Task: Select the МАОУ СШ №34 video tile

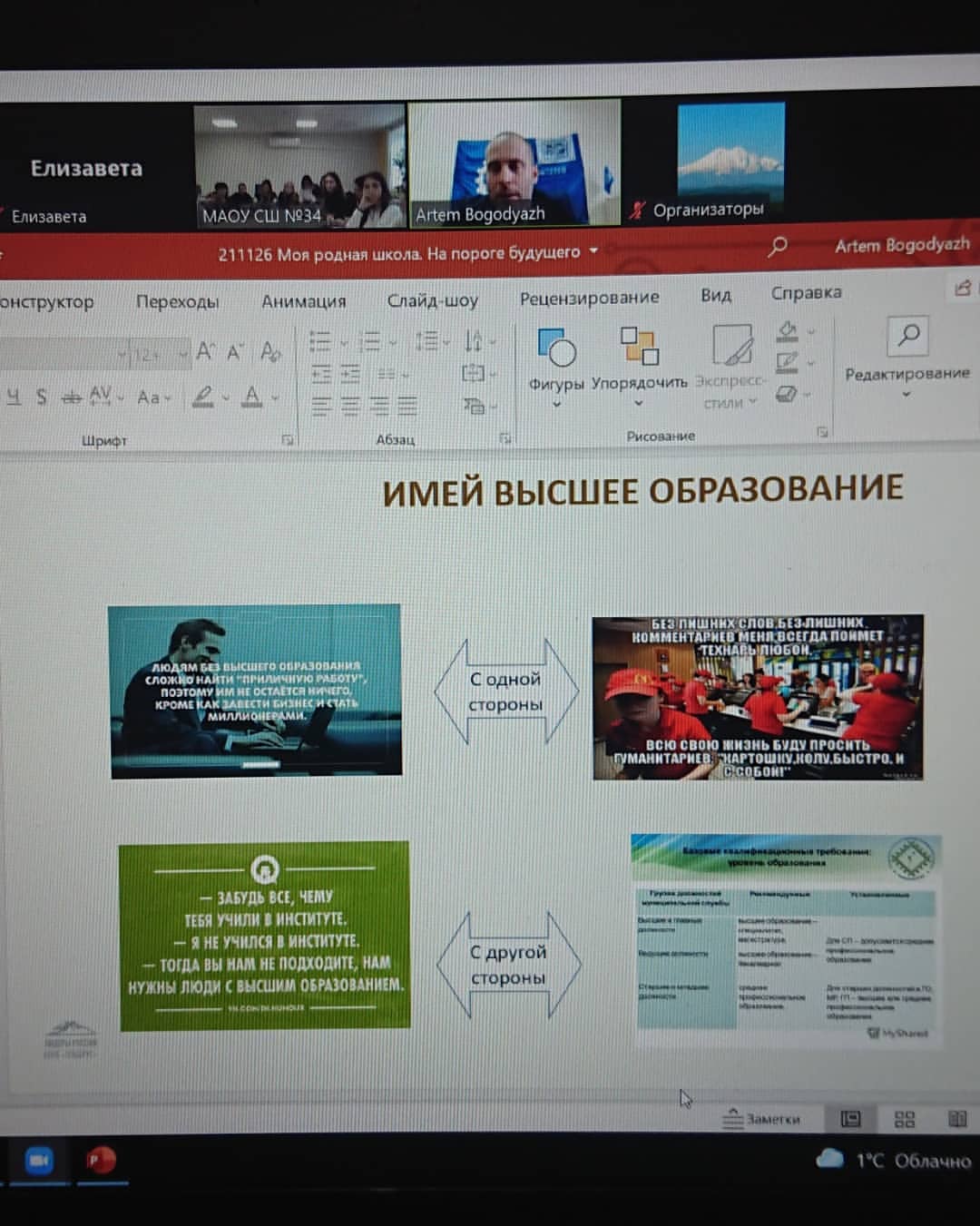Action: (299, 165)
